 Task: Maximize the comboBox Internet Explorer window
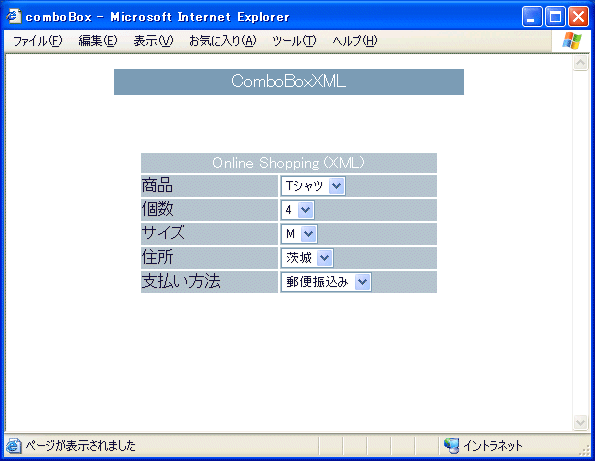555,17
